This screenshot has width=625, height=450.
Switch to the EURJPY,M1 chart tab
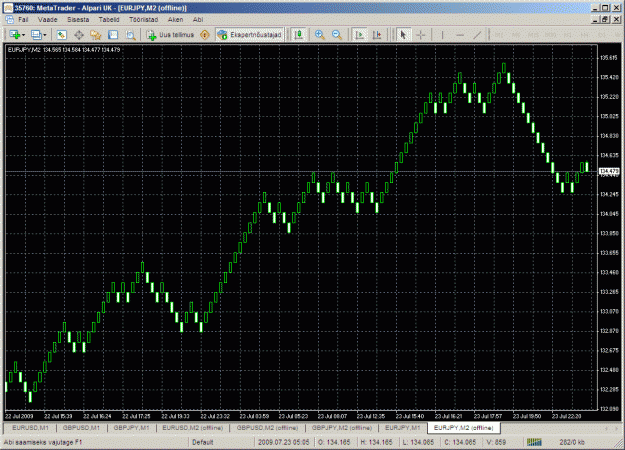click(x=403, y=428)
